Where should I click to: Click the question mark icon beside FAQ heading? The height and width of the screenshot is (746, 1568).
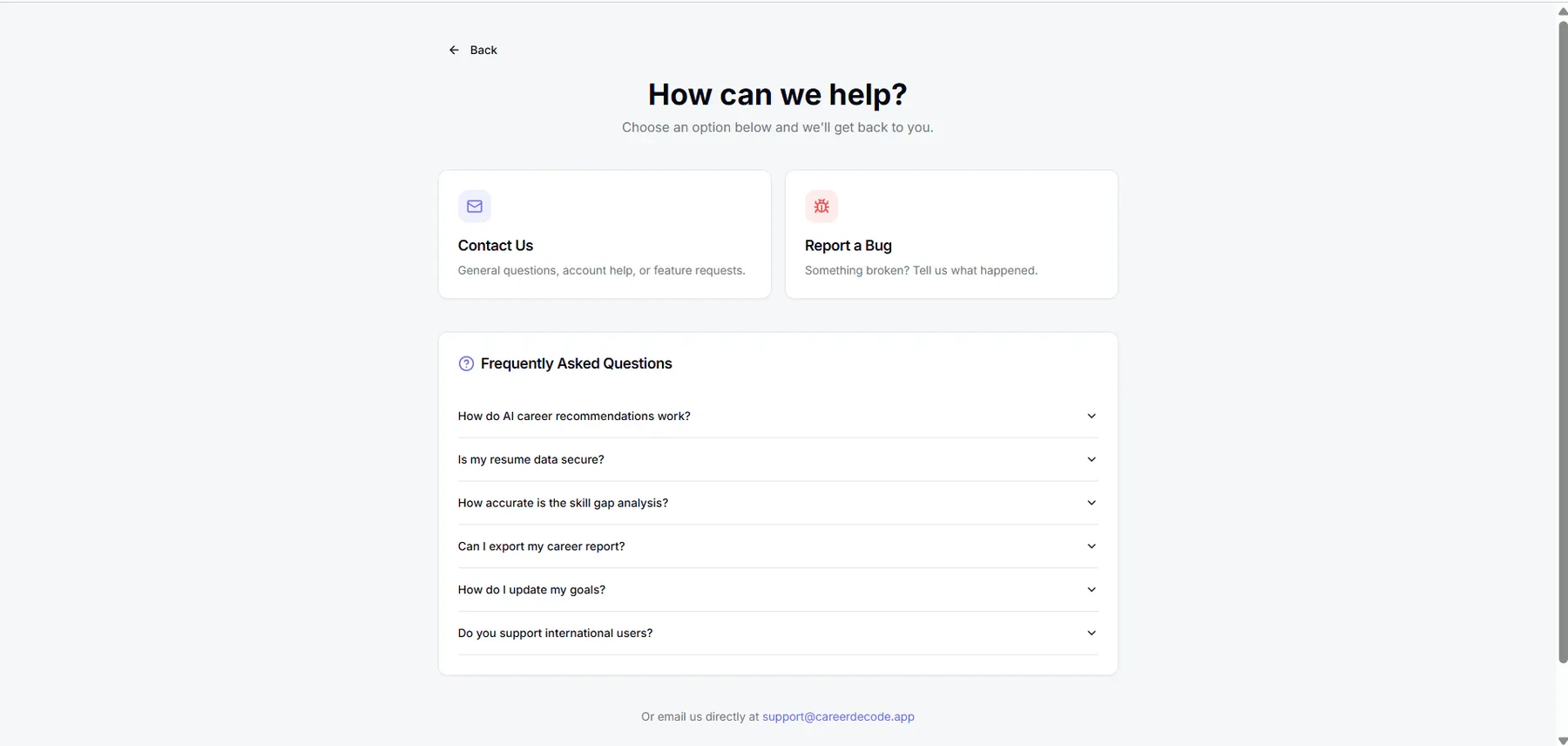466,363
